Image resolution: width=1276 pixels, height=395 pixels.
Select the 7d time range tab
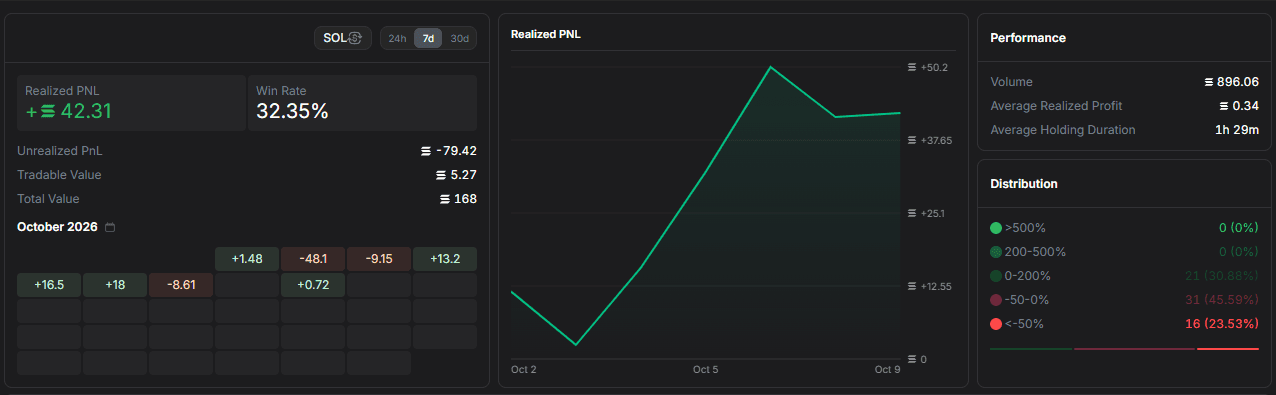point(428,38)
